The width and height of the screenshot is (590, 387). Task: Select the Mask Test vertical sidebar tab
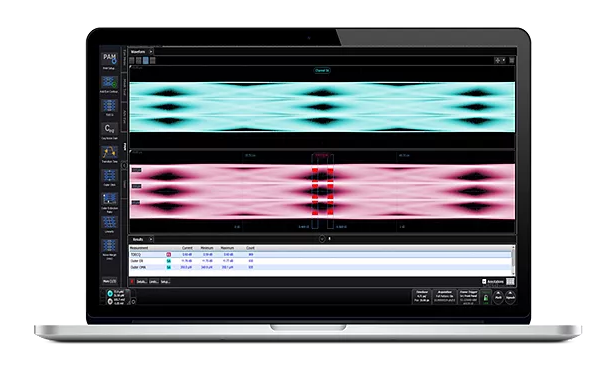[125, 87]
